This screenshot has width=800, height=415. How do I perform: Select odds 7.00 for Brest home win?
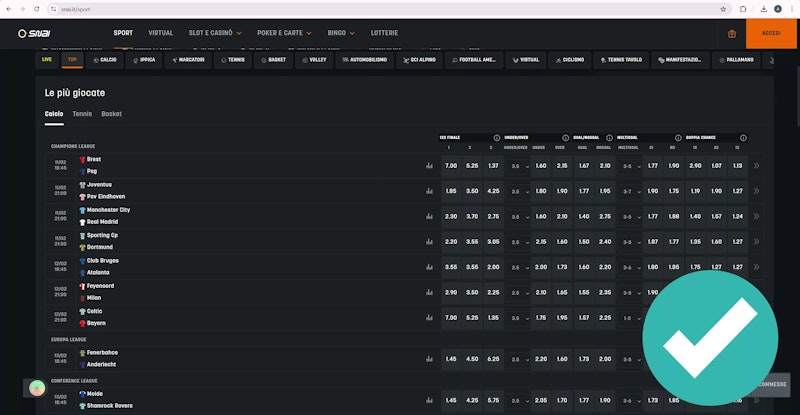pos(450,166)
